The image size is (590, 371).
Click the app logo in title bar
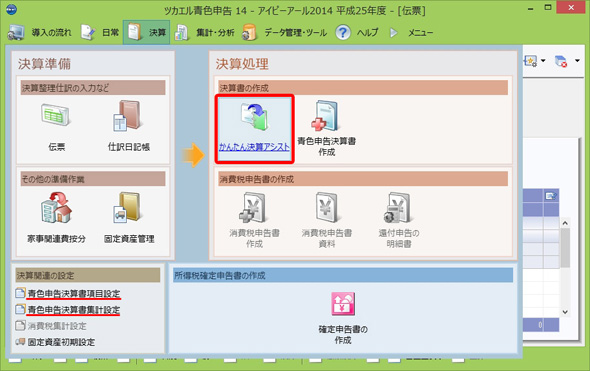(x=12, y=10)
